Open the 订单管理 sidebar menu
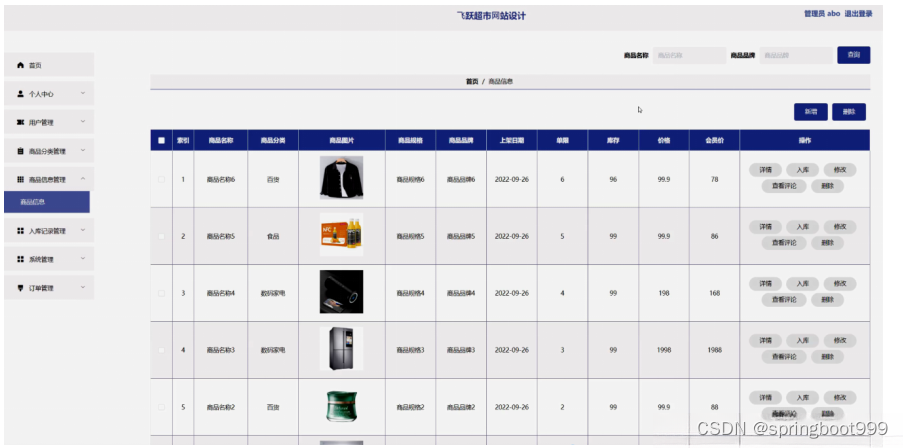The width and height of the screenshot is (903, 448). pos(49,287)
